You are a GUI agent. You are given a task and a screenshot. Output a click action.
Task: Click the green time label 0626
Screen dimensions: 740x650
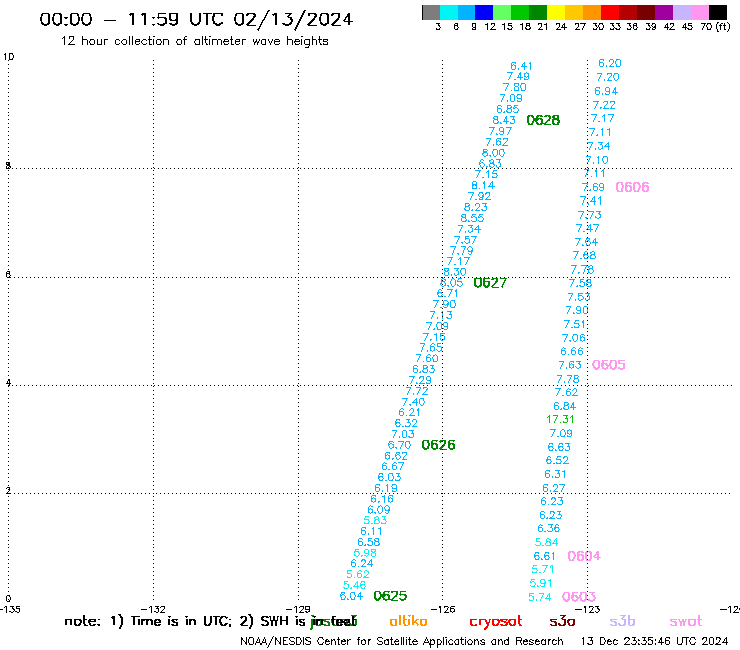pos(438,445)
